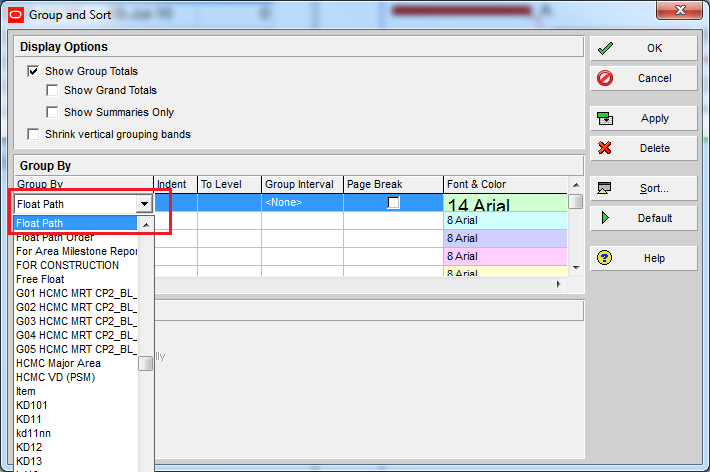The image size is (710, 472).
Task: Choose HCMC Major Area in dropdown list
Action: (x=58, y=363)
